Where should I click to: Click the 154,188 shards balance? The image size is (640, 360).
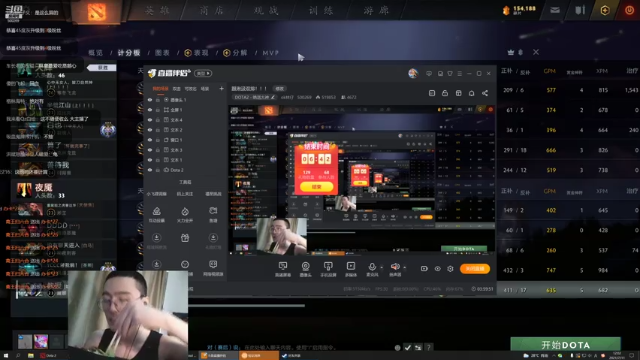519,10
